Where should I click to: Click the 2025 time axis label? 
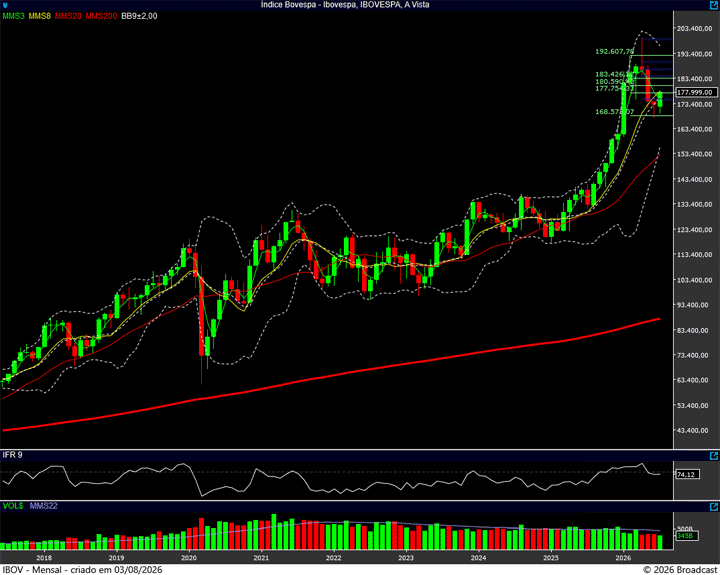[551, 558]
